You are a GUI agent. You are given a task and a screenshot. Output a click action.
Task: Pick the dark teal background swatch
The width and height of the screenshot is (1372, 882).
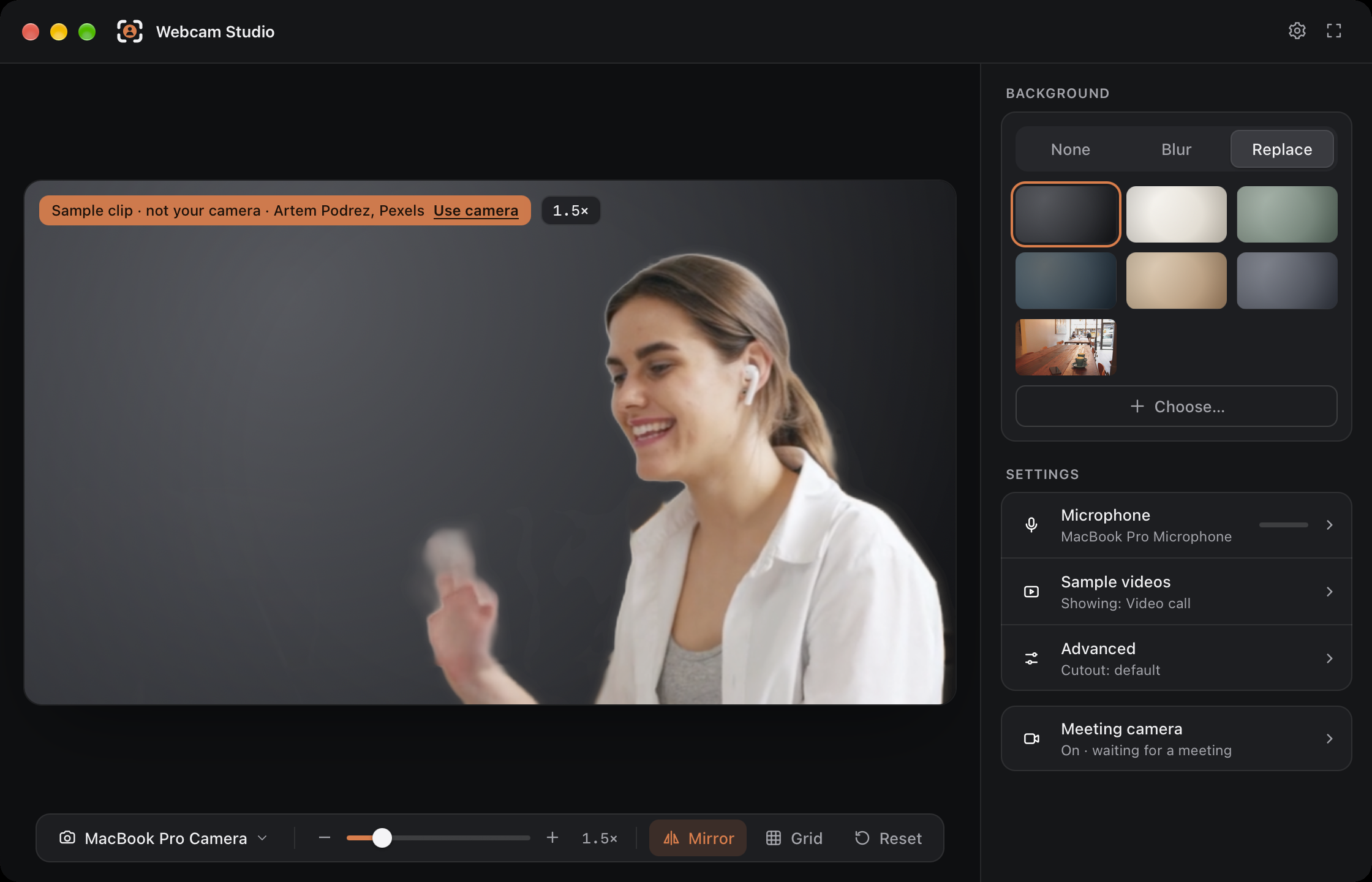point(1066,281)
